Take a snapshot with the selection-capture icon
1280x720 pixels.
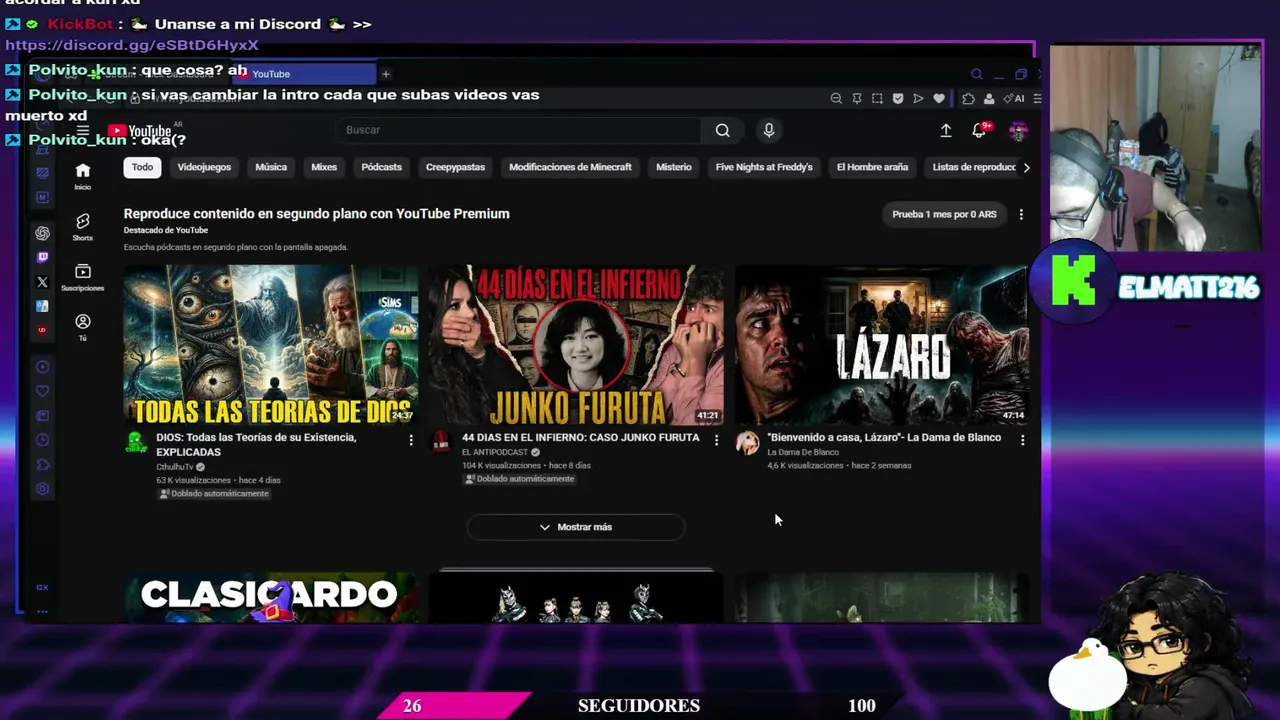877,99
